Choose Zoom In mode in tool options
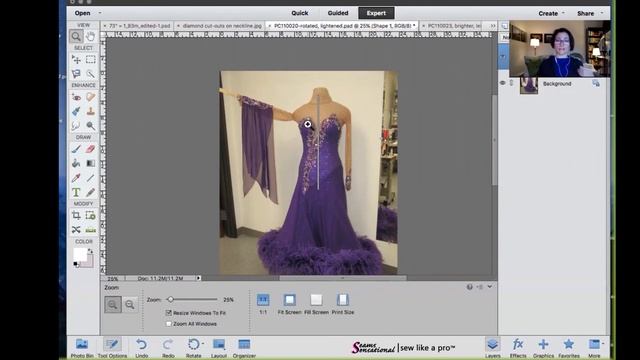 [x=113, y=304]
